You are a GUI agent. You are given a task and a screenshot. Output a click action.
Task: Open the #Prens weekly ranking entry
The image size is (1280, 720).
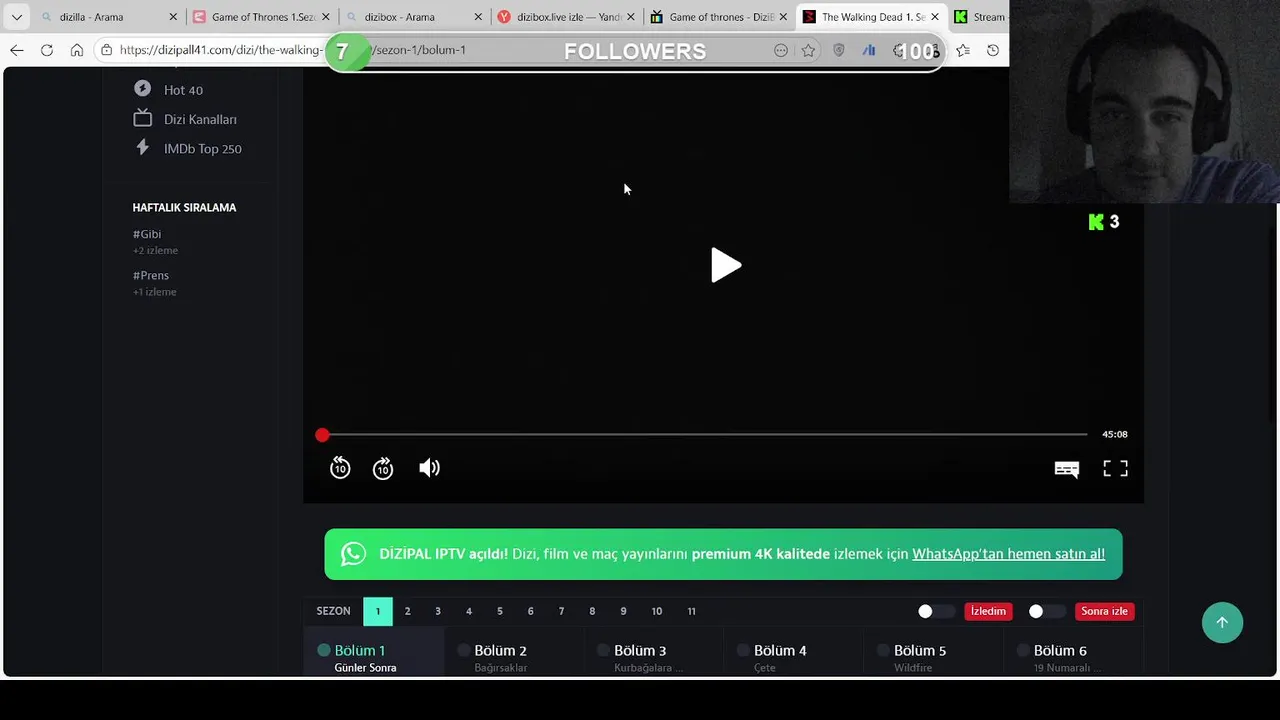pos(151,275)
